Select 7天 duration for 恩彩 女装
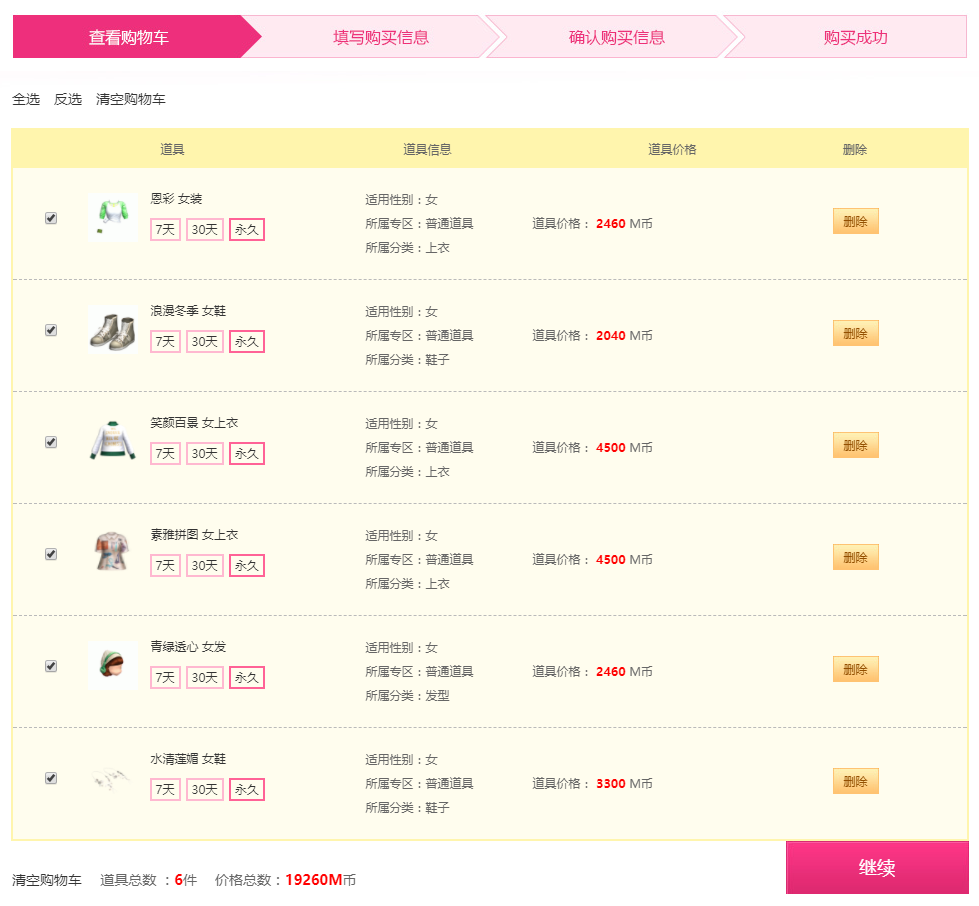The height and width of the screenshot is (906, 979). pyautogui.click(x=165, y=230)
